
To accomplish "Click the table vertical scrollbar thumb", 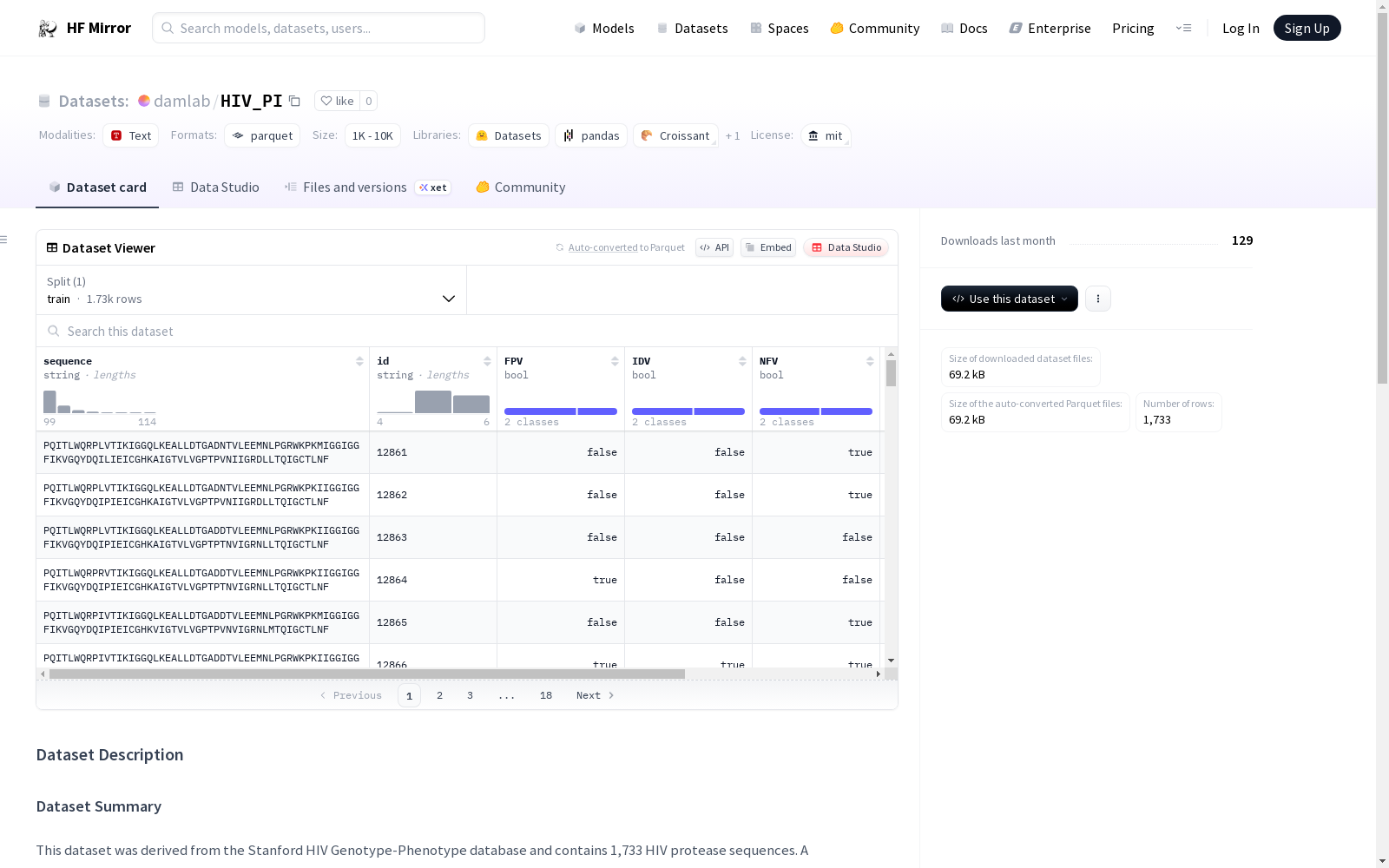I will [x=891, y=373].
